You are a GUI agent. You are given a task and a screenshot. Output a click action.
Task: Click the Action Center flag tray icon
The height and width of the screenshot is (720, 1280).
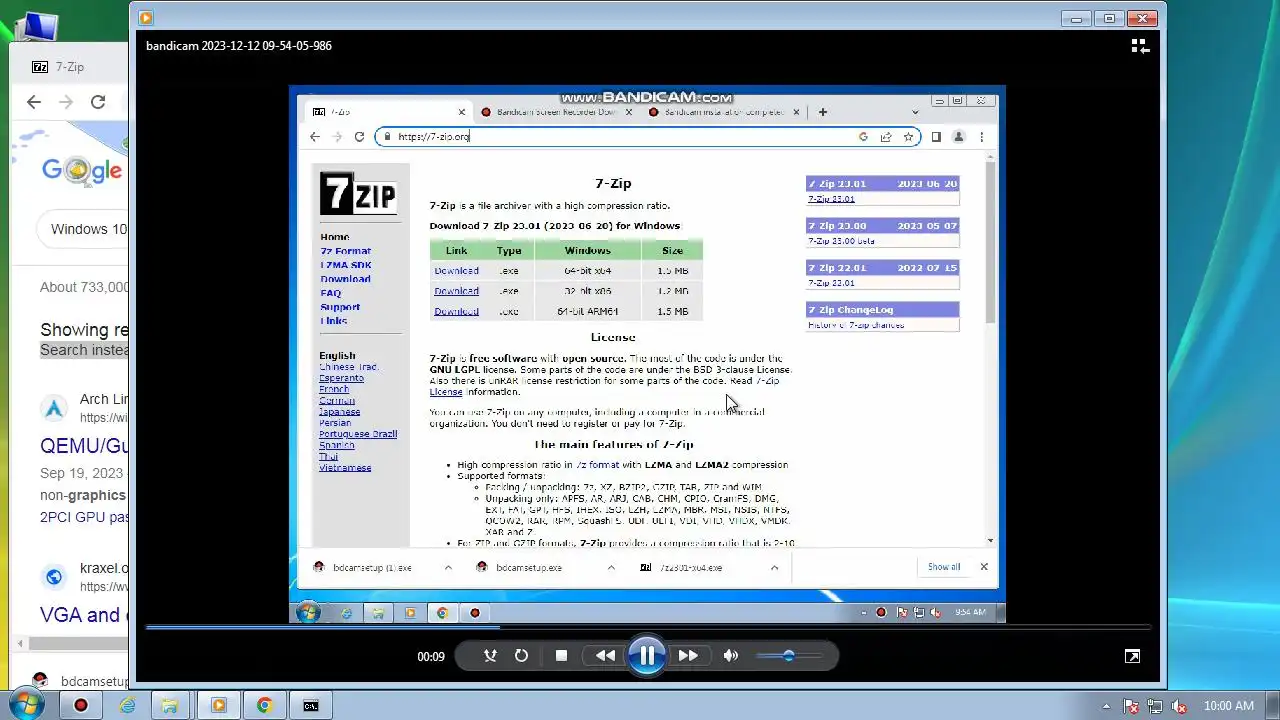click(1130, 706)
